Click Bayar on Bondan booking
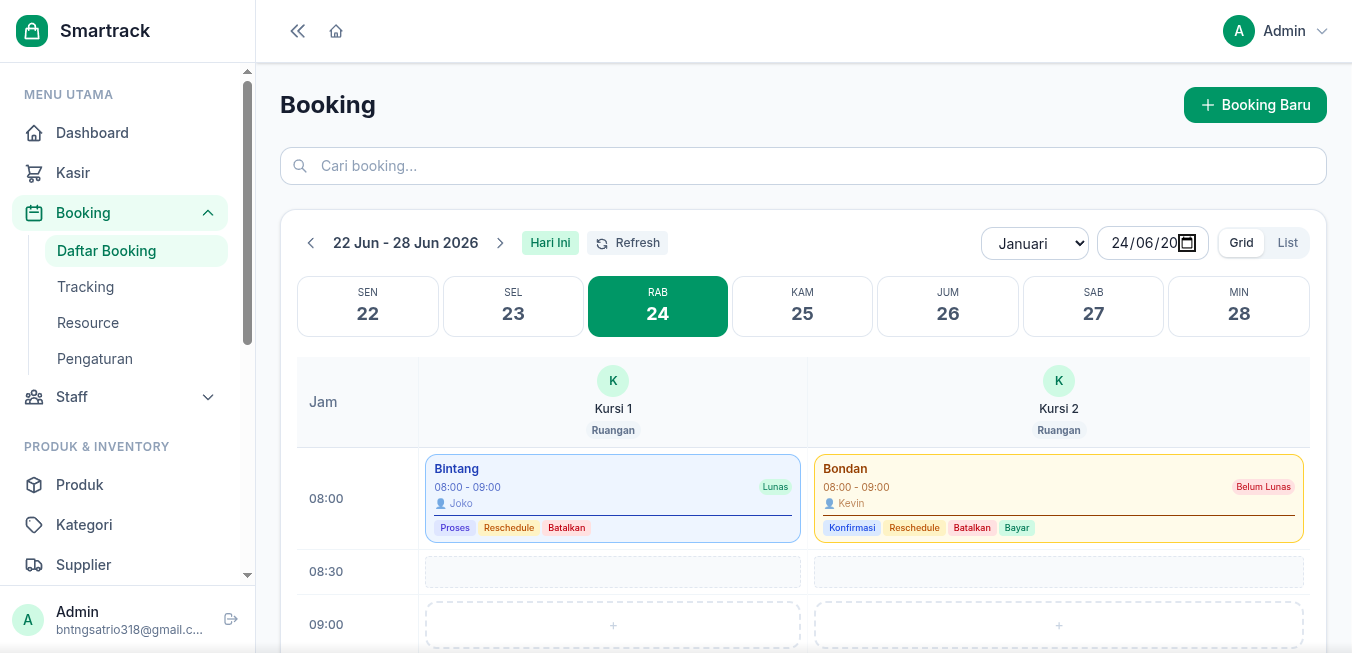This screenshot has width=1352, height=653. click(1017, 528)
